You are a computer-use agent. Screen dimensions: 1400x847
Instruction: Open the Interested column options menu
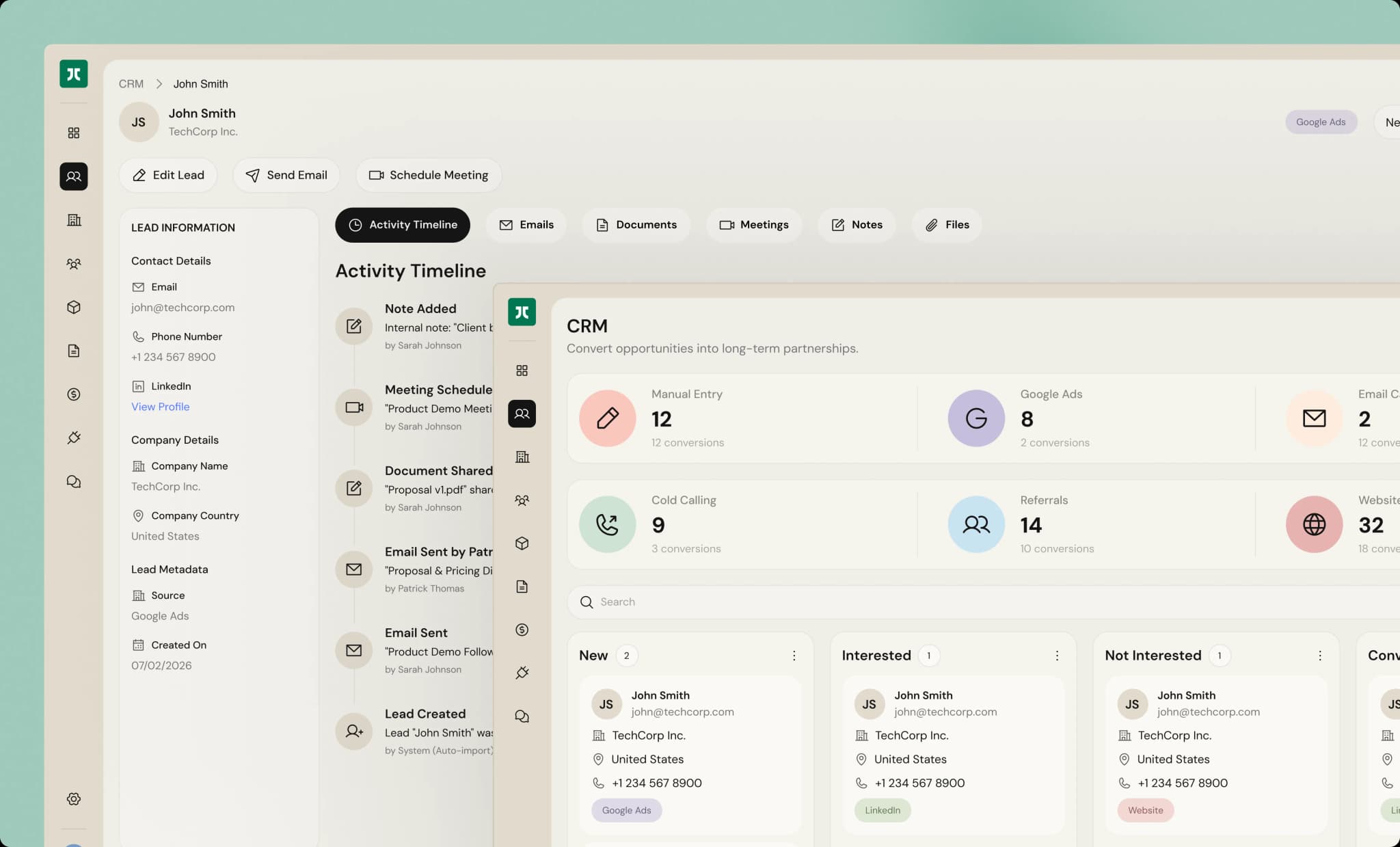(x=1057, y=656)
